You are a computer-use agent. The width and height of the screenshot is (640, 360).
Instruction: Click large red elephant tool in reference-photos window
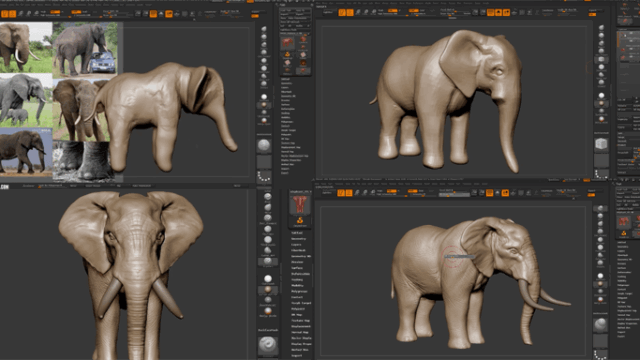[287, 42]
